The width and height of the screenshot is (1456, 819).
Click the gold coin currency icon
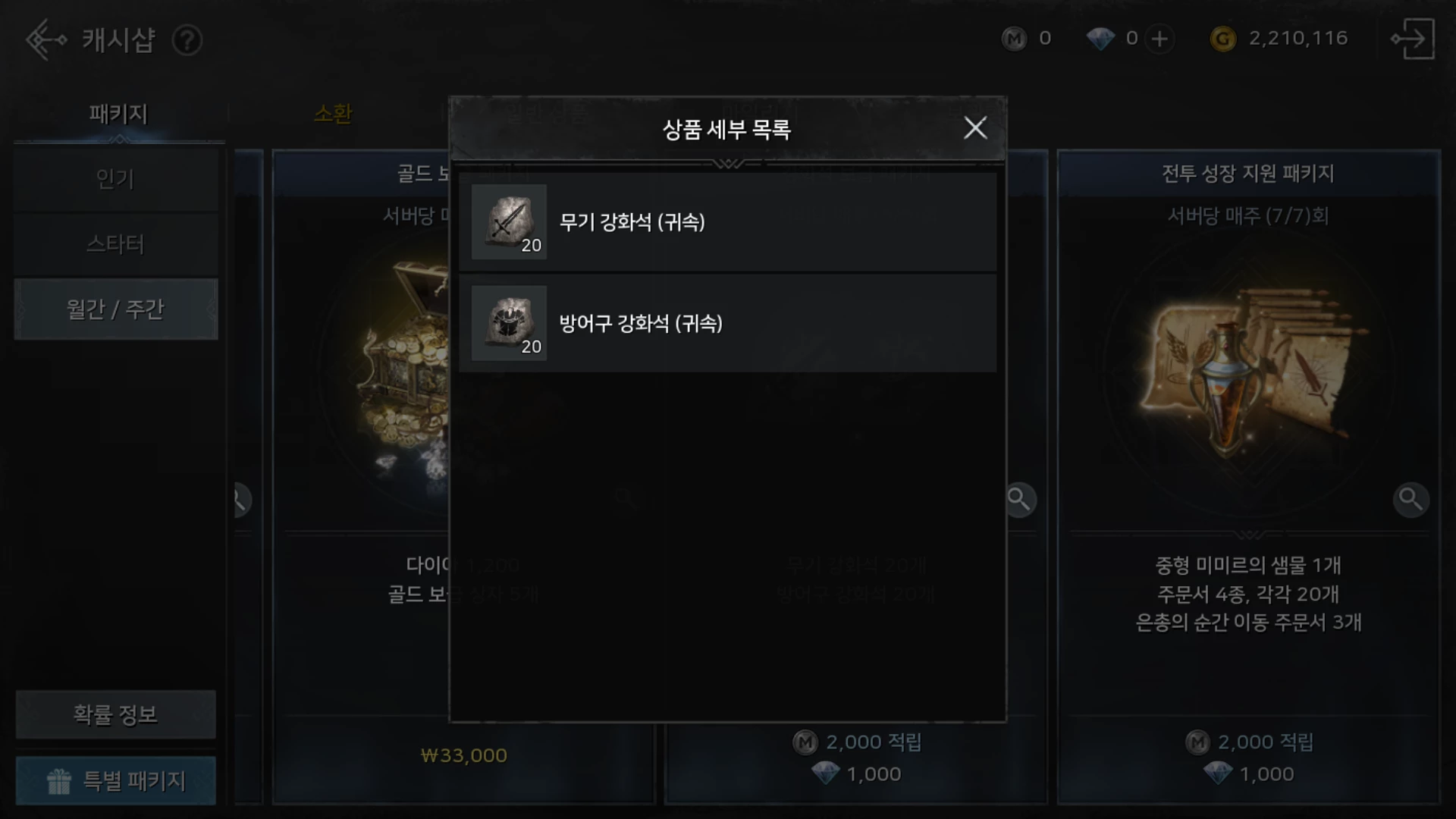tap(1222, 39)
